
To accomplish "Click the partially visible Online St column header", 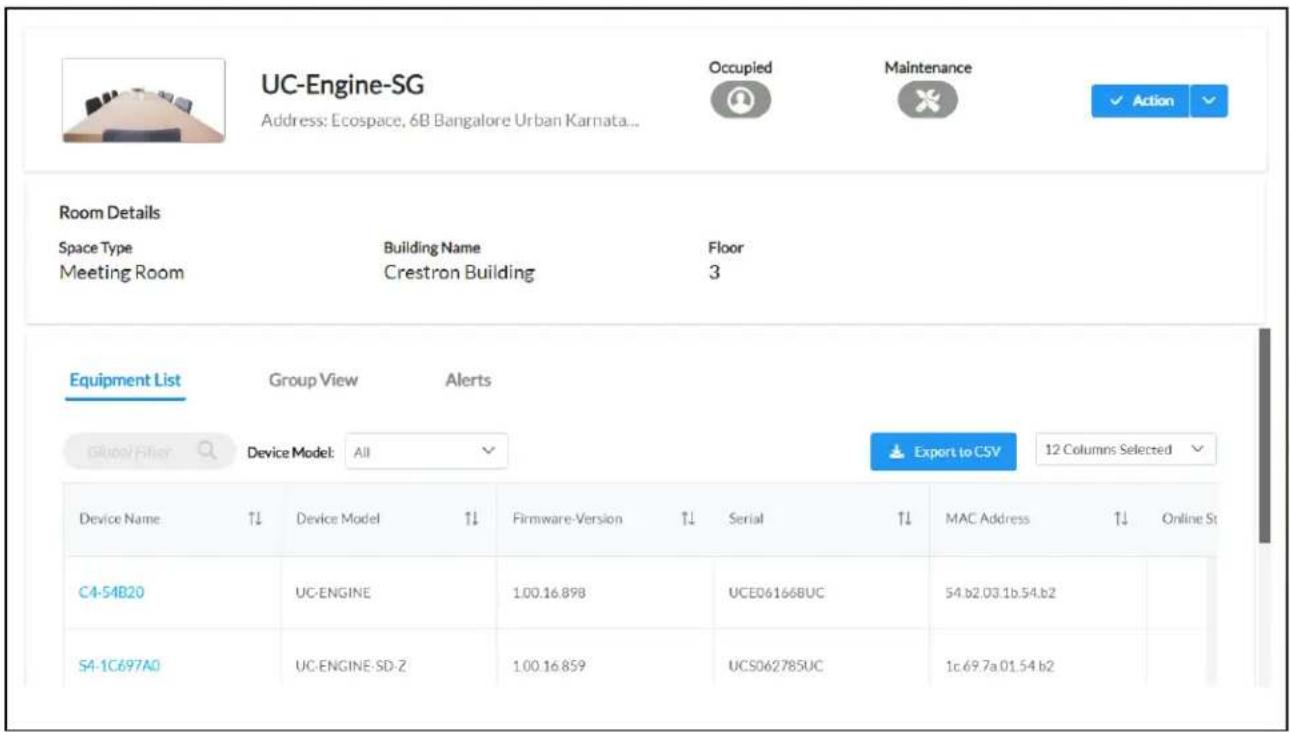I will 1188,519.
